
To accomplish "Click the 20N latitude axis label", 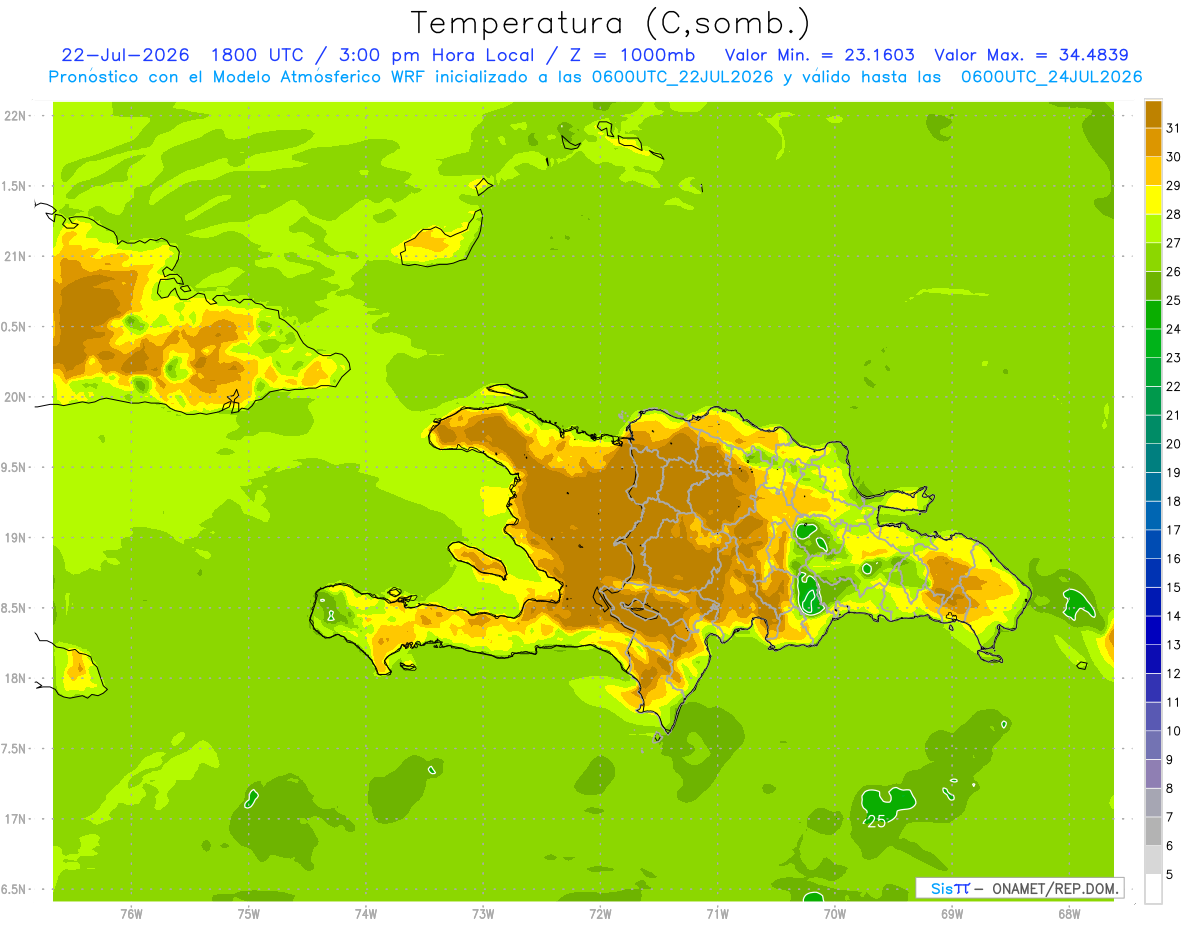I will 14,398.
